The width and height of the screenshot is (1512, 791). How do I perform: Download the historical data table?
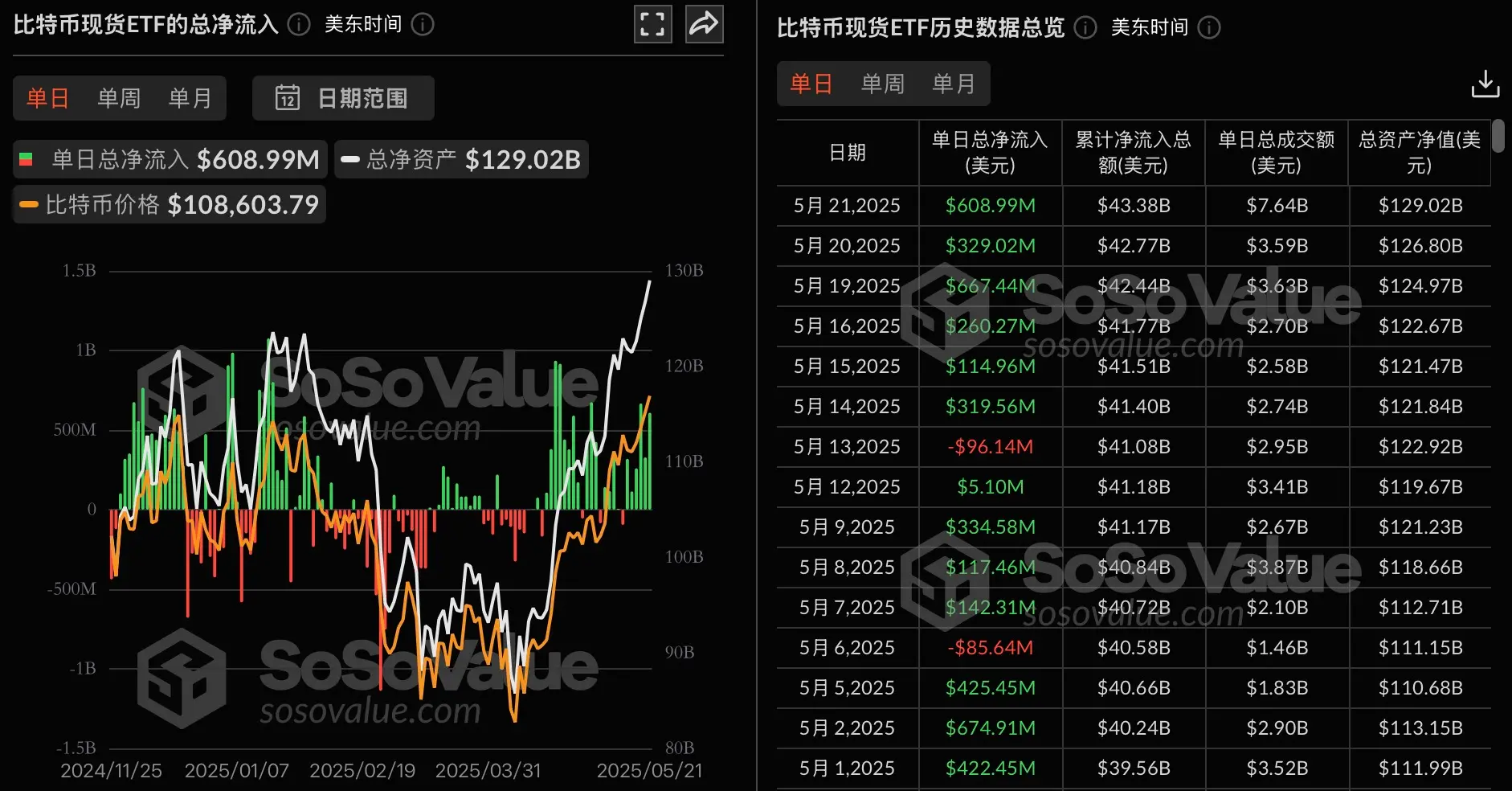[x=1485, y=83]
